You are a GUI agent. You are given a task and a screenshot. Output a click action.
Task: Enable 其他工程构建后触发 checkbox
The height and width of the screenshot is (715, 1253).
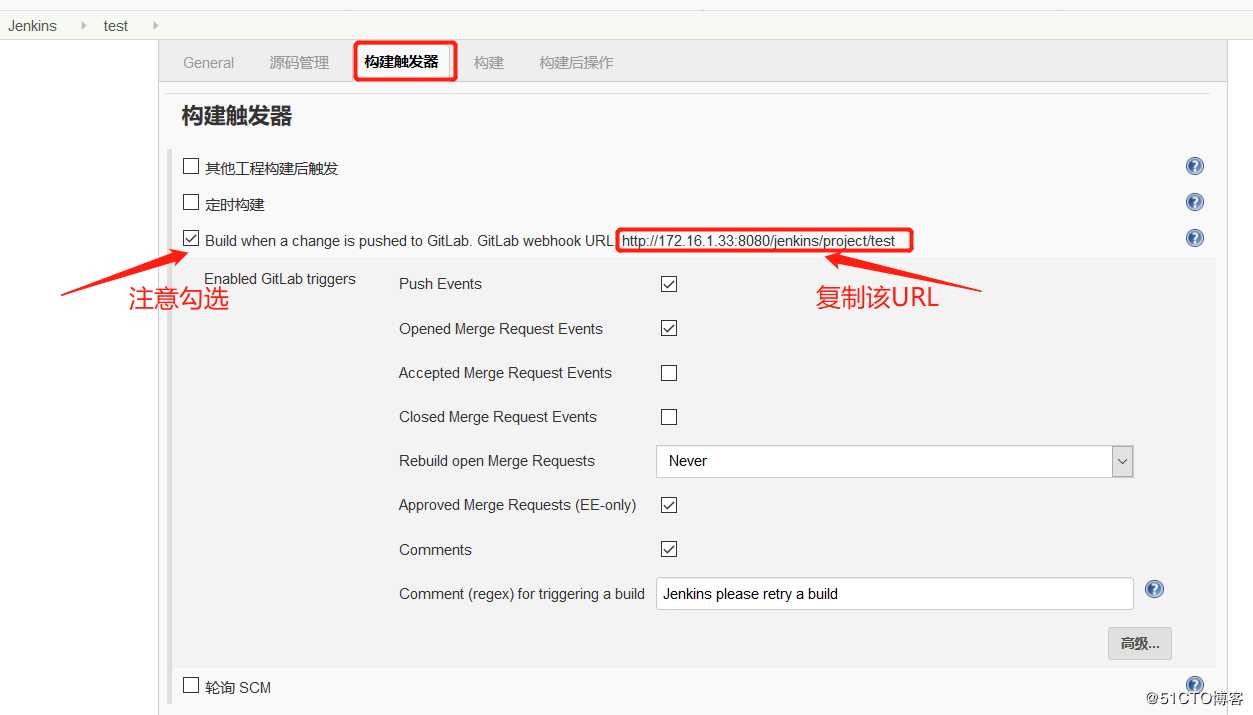[191, 167]
